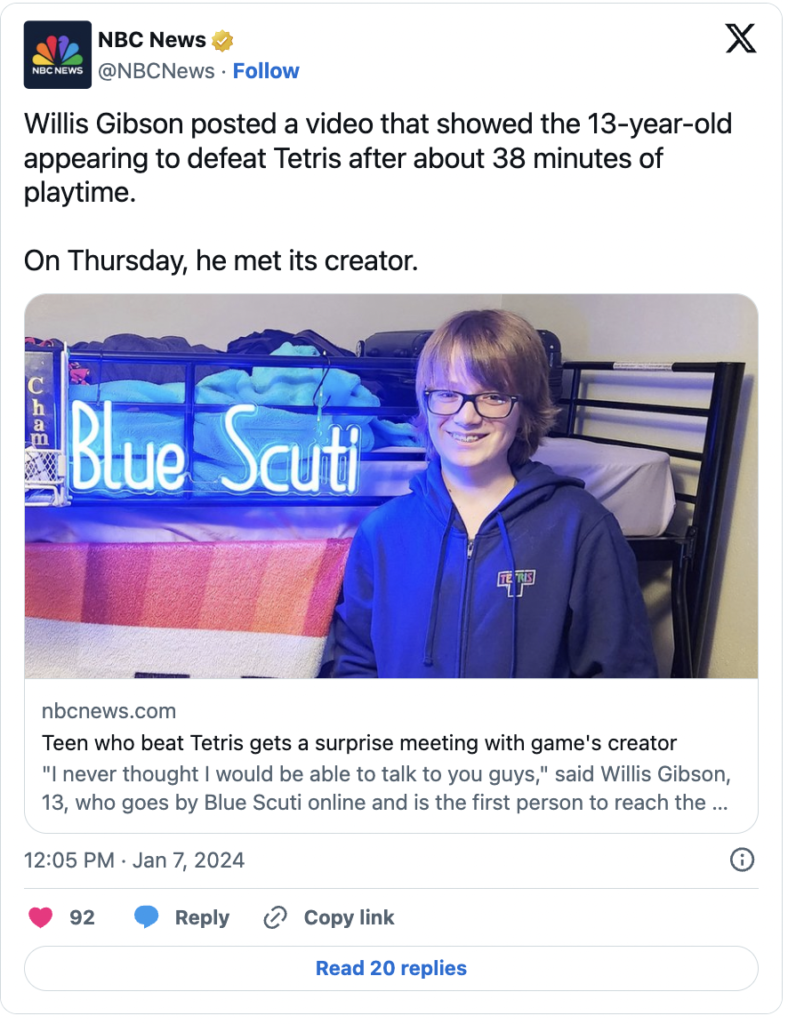Select the Copy link text
The width and height of the screenshot is (788, 1024).
349,918
